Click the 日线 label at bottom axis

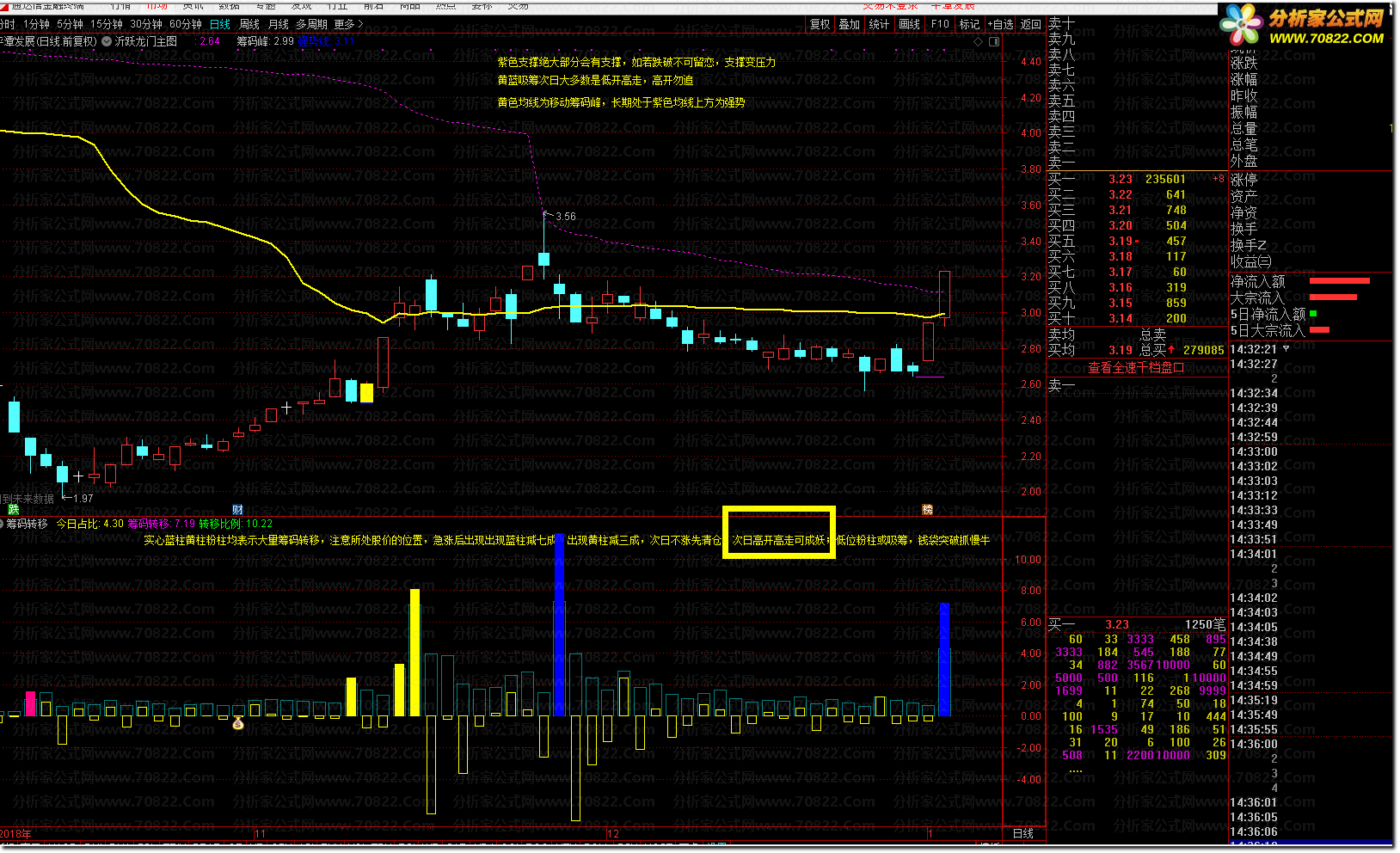1023,834
